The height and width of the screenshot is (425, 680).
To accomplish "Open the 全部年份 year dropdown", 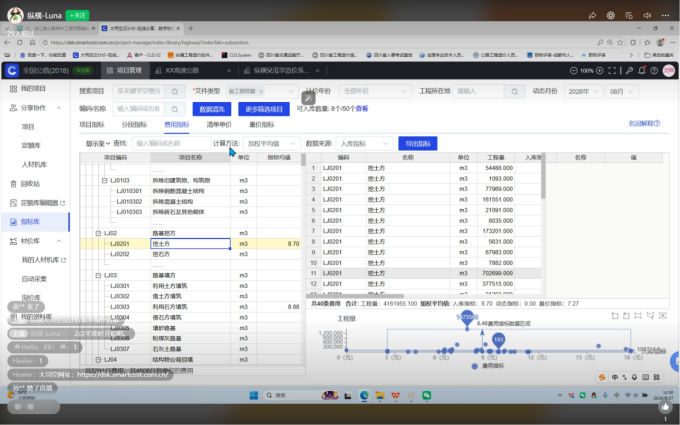I will tap(375, 92).
